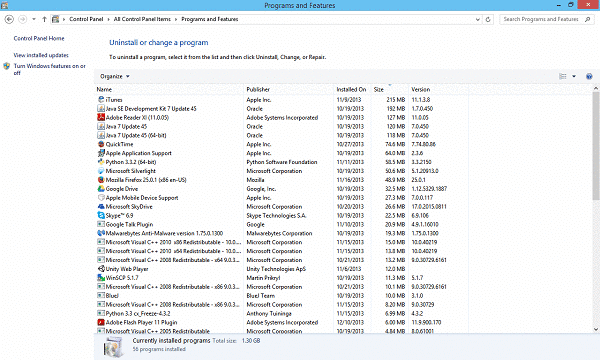
Task: Open the recent locations dropdown arrow
Action: click(34, 19)
